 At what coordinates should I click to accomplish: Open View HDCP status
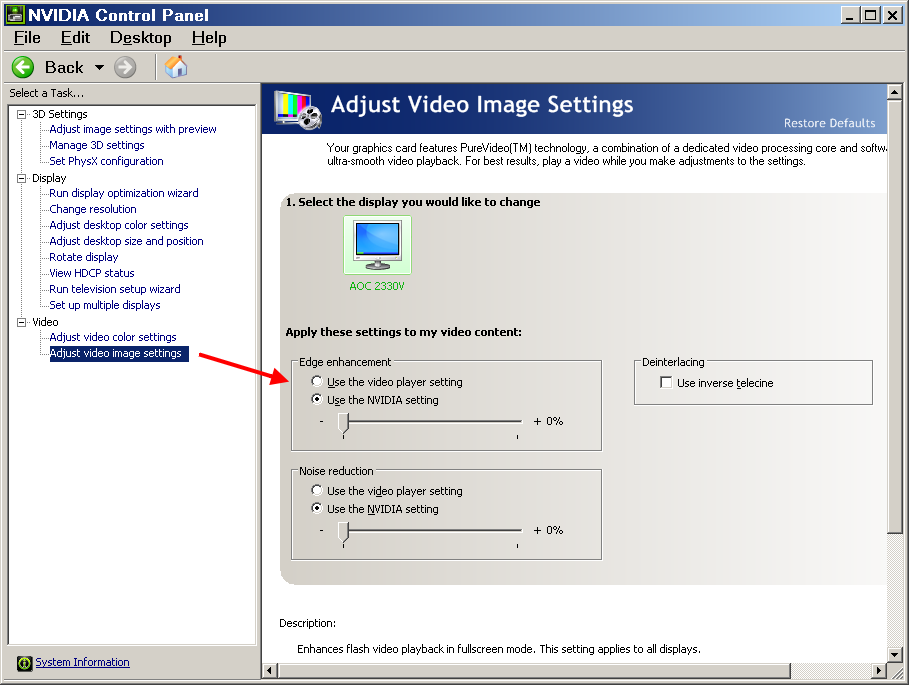pyautogui.click(x=92, y=273)
